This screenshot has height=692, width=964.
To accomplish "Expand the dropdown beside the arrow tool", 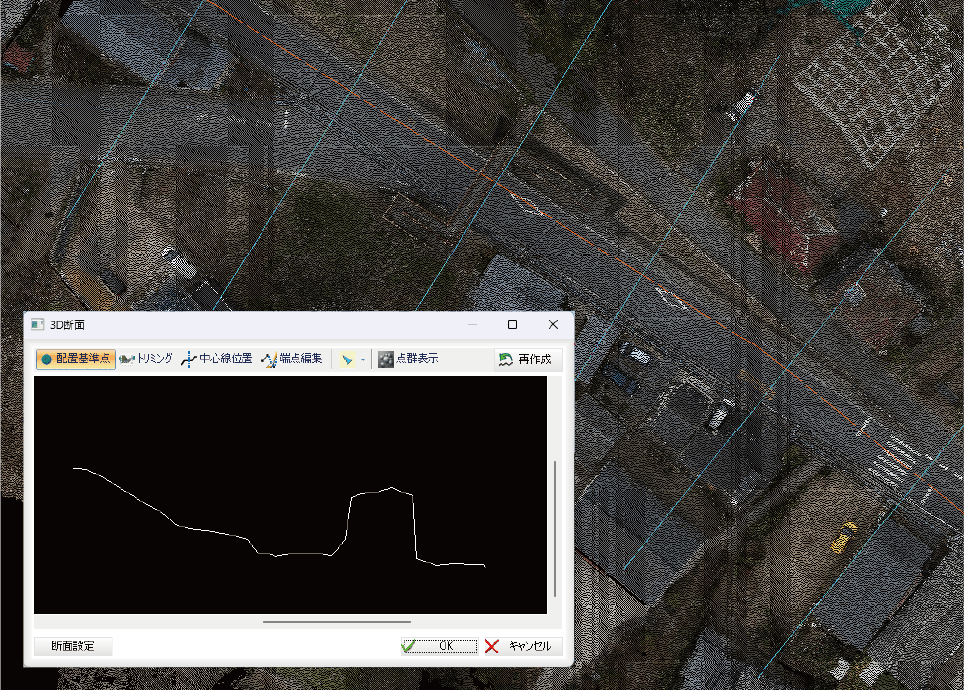I will coord(363,360).
